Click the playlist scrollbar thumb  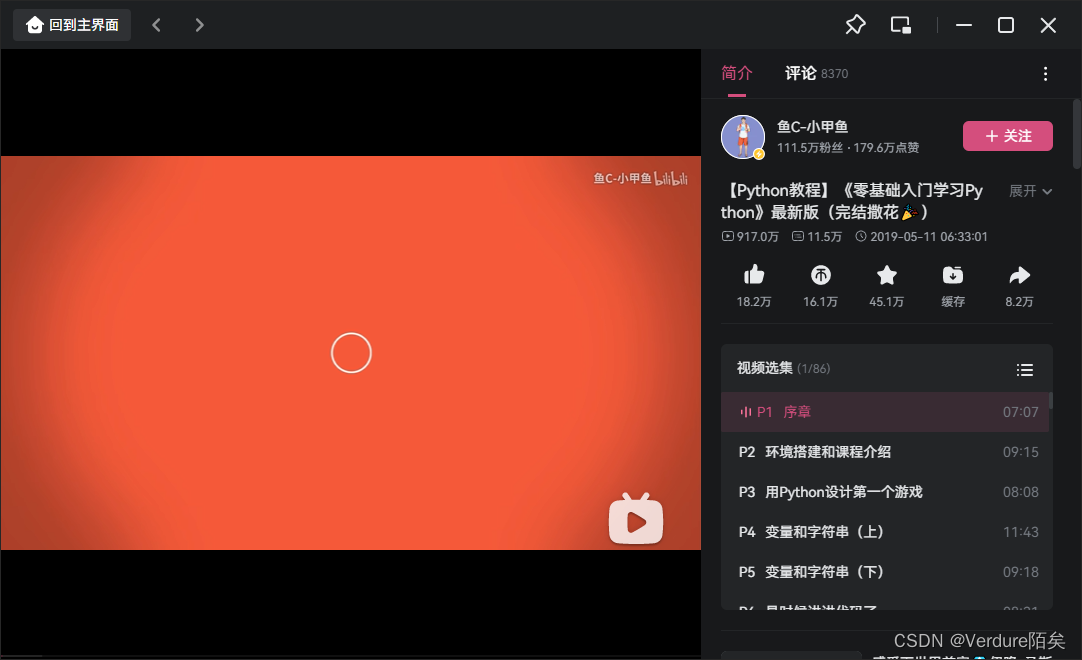click(x=1051, y=401)
